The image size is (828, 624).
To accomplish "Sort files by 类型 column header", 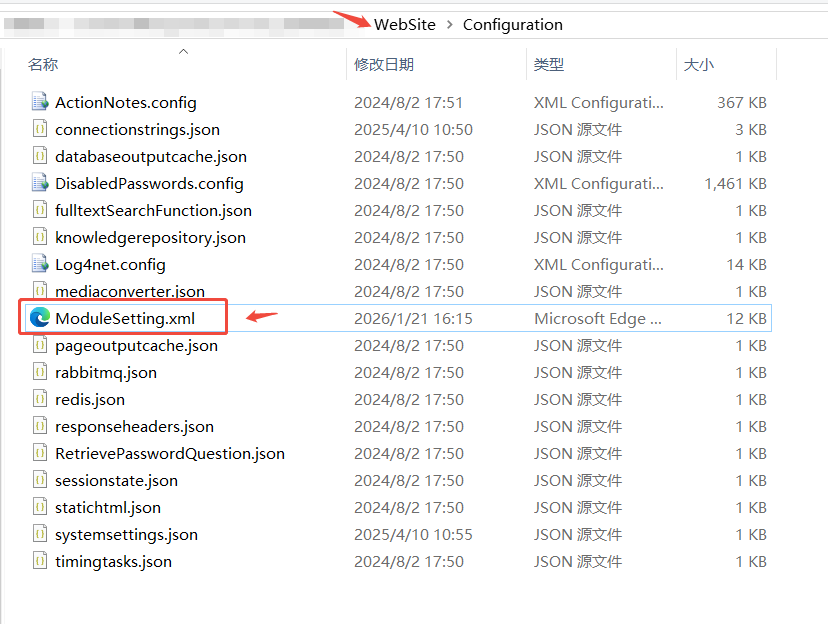I will (549, 64).
